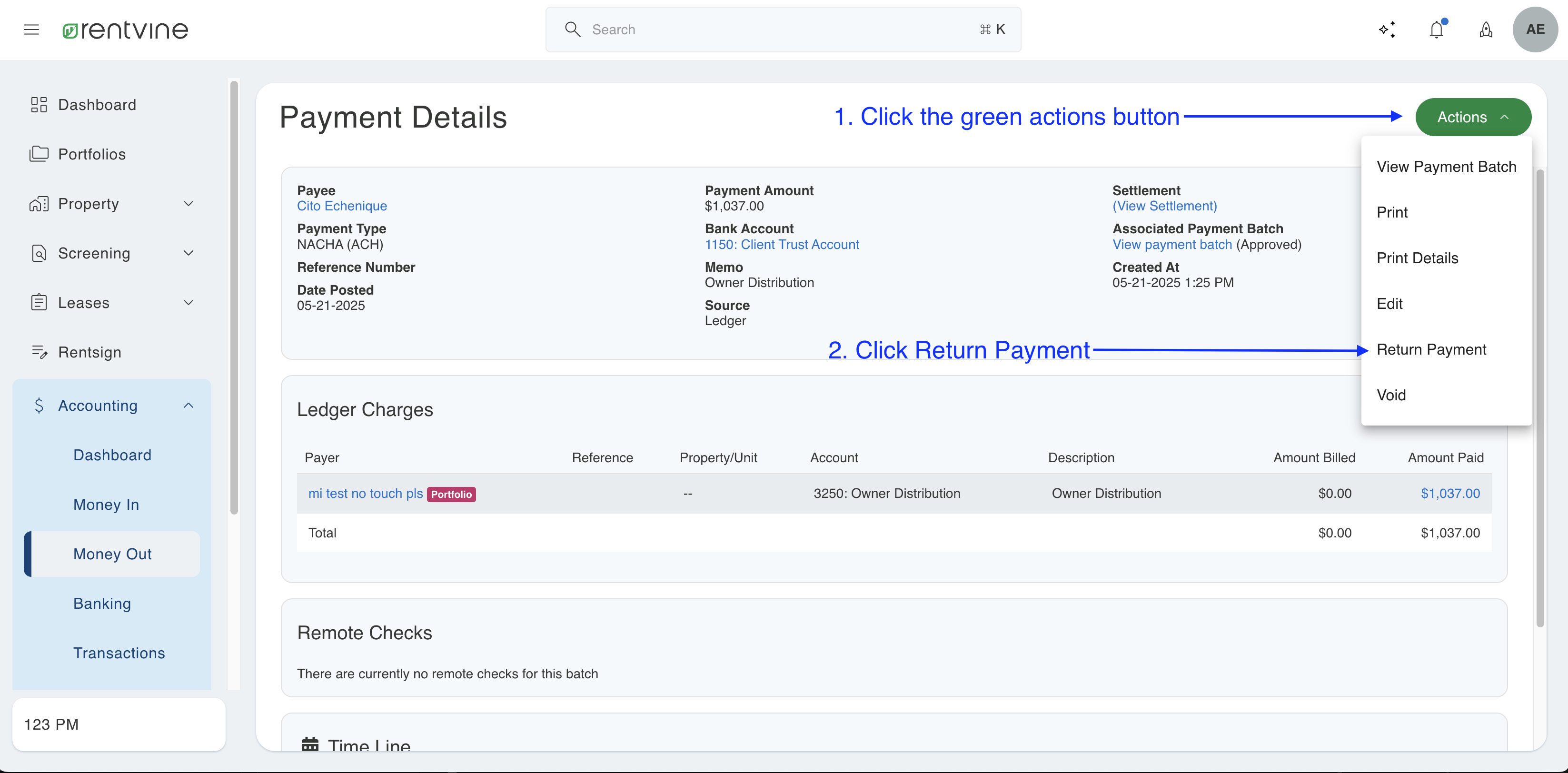Click the Total row label
The height and width of the screenshot is (773, 1568).
(322, 533)
